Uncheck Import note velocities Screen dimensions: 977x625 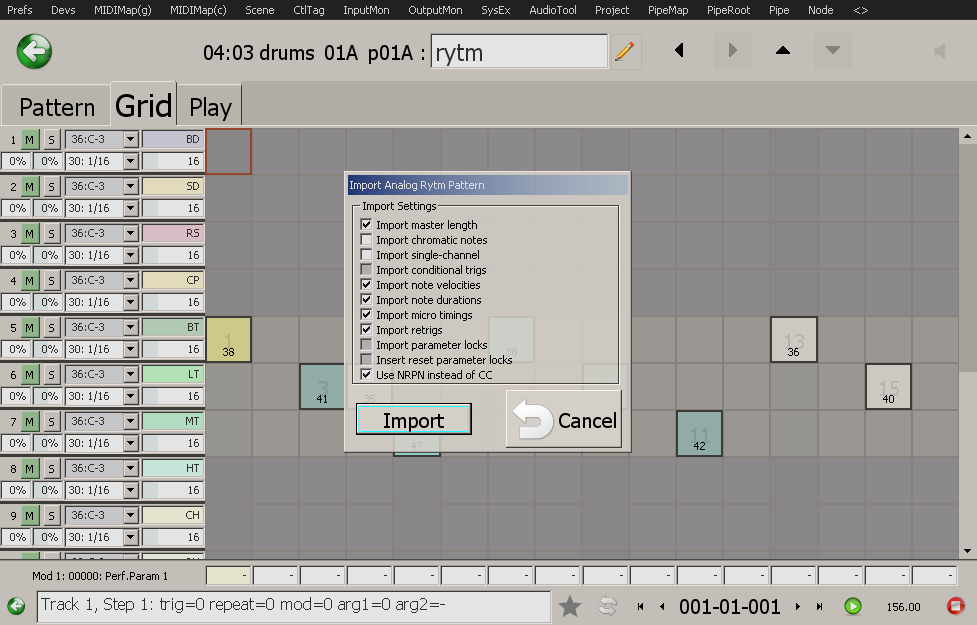[x=367, y=285]
